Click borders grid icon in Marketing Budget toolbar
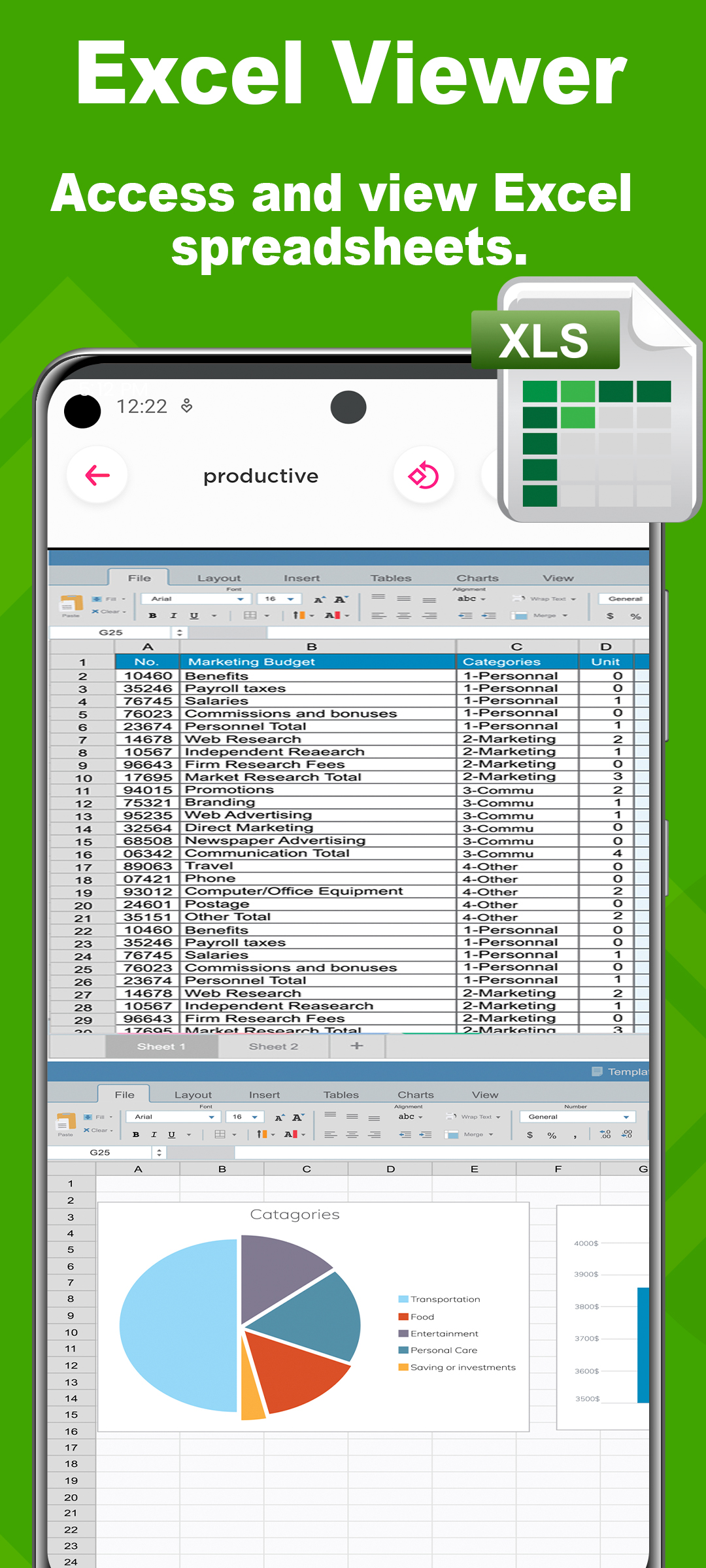The height and width of the screenshot is (1568, 706). (250, 615)
